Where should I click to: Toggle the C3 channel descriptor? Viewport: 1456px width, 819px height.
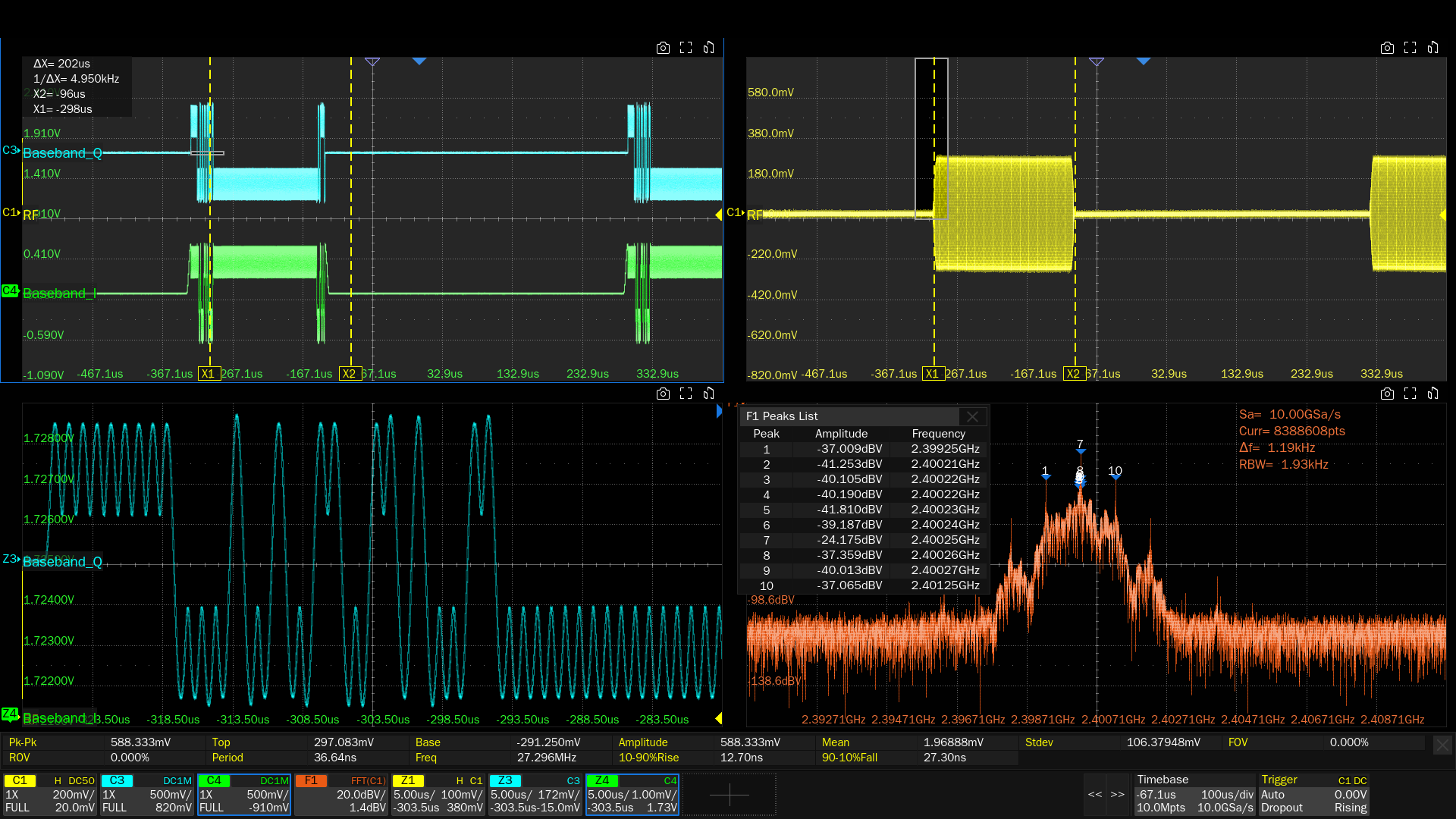click(x=147, y=794)
